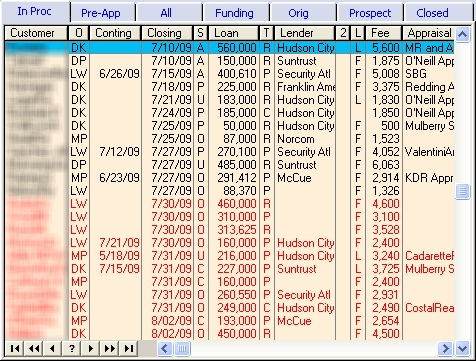Select the 6,063 fee cell
Viewport: 476px width, 361px height.
click(384, 165)
